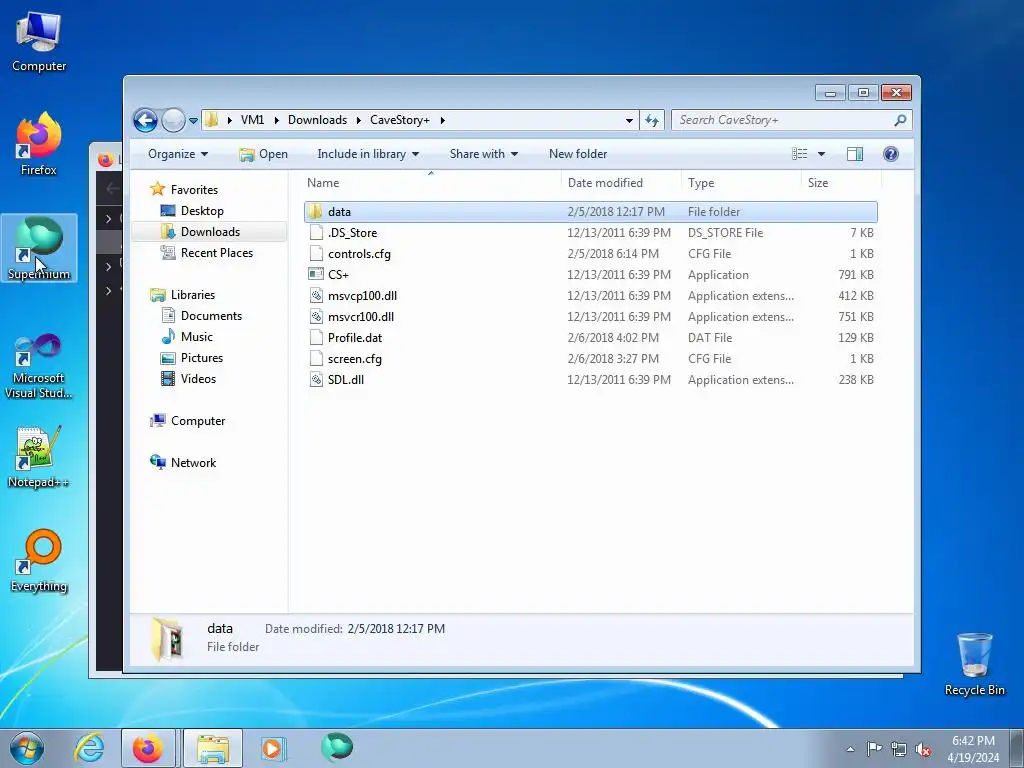Screen dimensions: 1024x768
Task: Open the Organize menu
Action: pos(178,154)
